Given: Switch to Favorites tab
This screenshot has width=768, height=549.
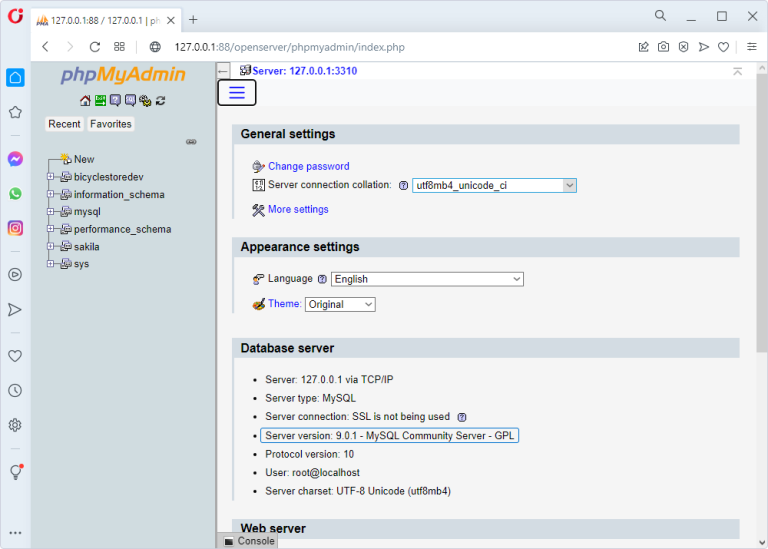Looking at the screenshot, I should 111,124.
